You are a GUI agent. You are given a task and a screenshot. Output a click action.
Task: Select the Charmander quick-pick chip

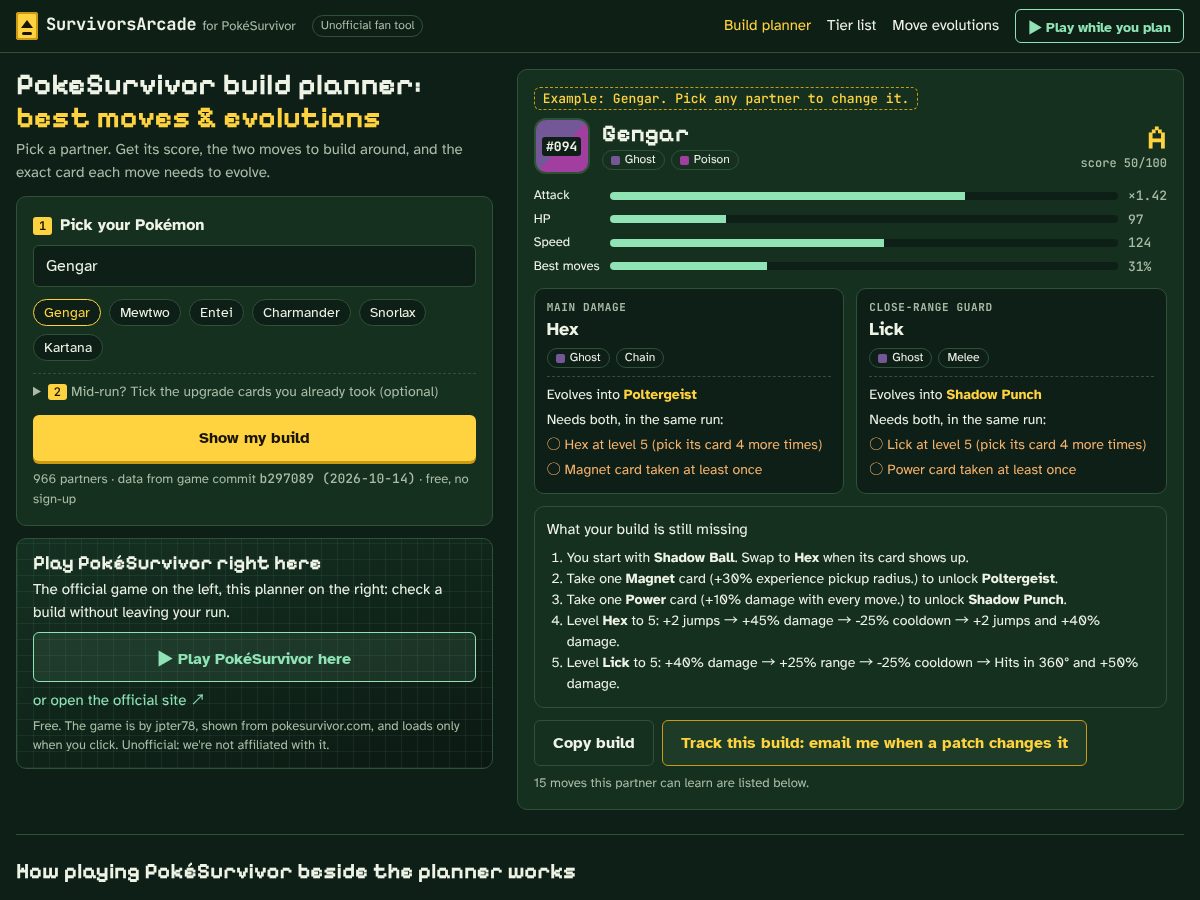pos(301,313)
